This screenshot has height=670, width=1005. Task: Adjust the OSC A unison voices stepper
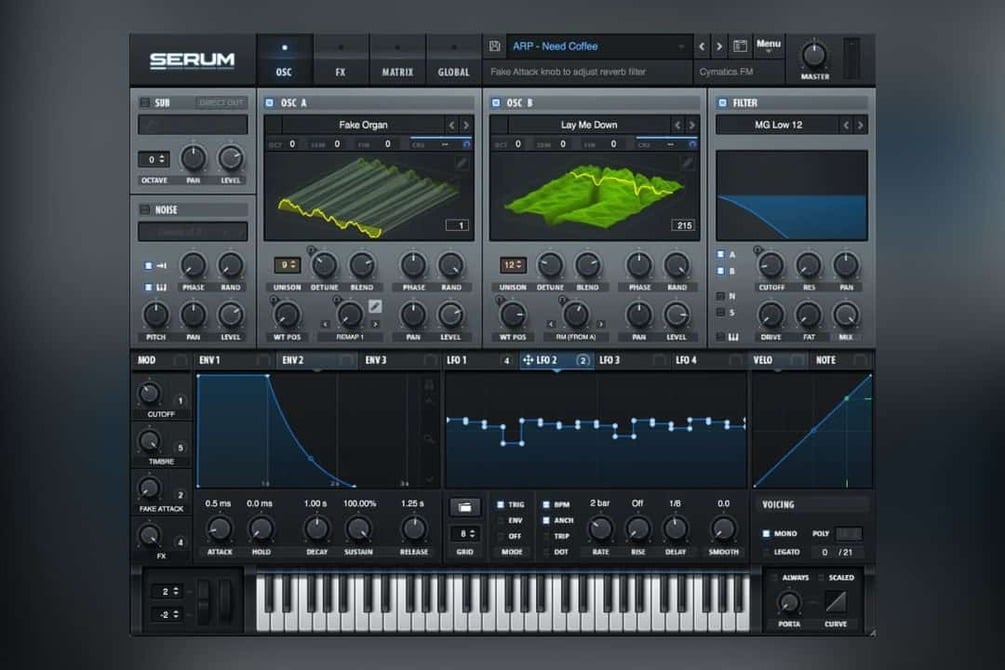coord(287,265)
